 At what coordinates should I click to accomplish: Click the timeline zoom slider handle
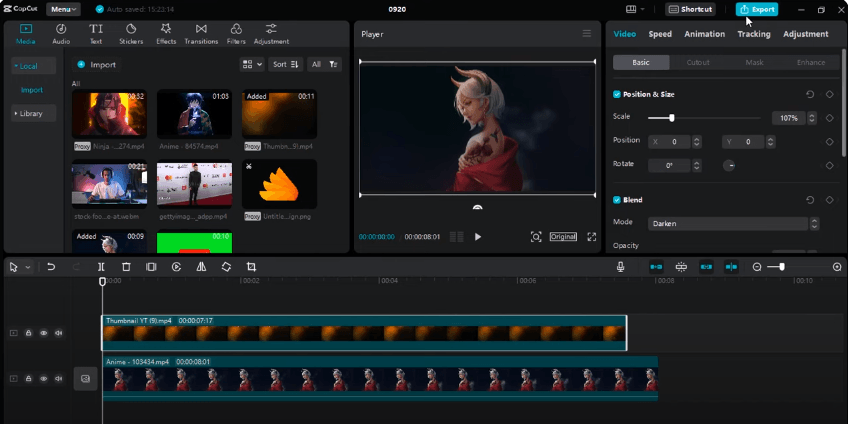(782, 267)
